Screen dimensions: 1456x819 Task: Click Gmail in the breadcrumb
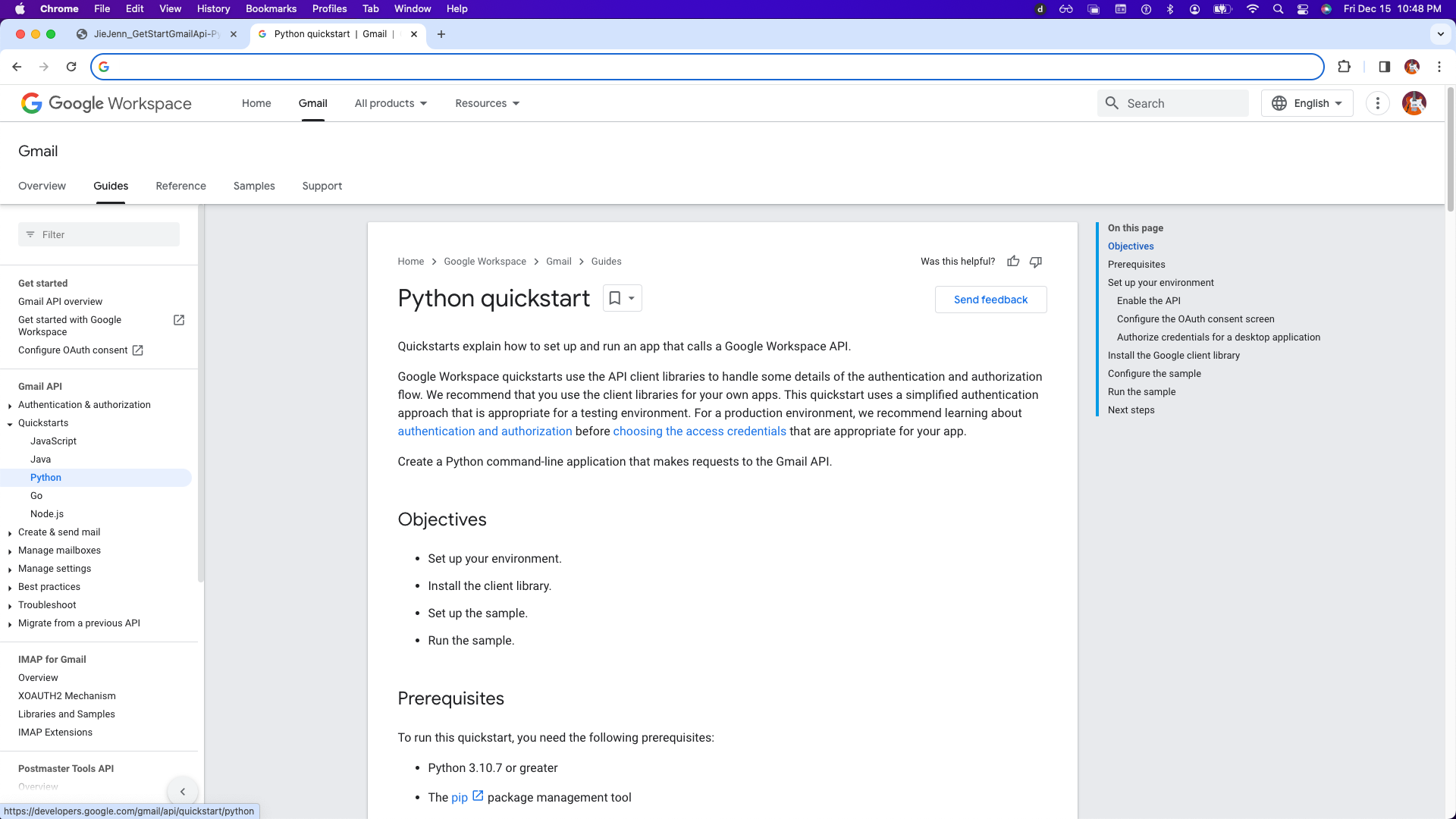[558, 262]
